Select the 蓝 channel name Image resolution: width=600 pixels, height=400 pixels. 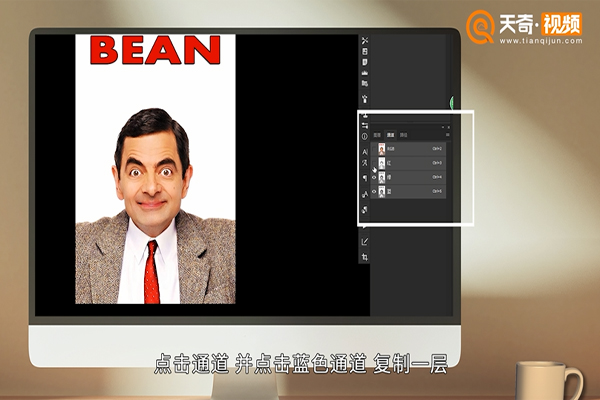[389, 191]
